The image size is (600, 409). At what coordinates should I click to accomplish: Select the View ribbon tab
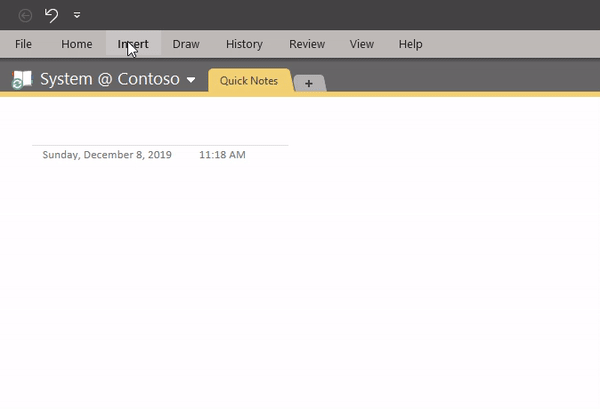point(362,44)
